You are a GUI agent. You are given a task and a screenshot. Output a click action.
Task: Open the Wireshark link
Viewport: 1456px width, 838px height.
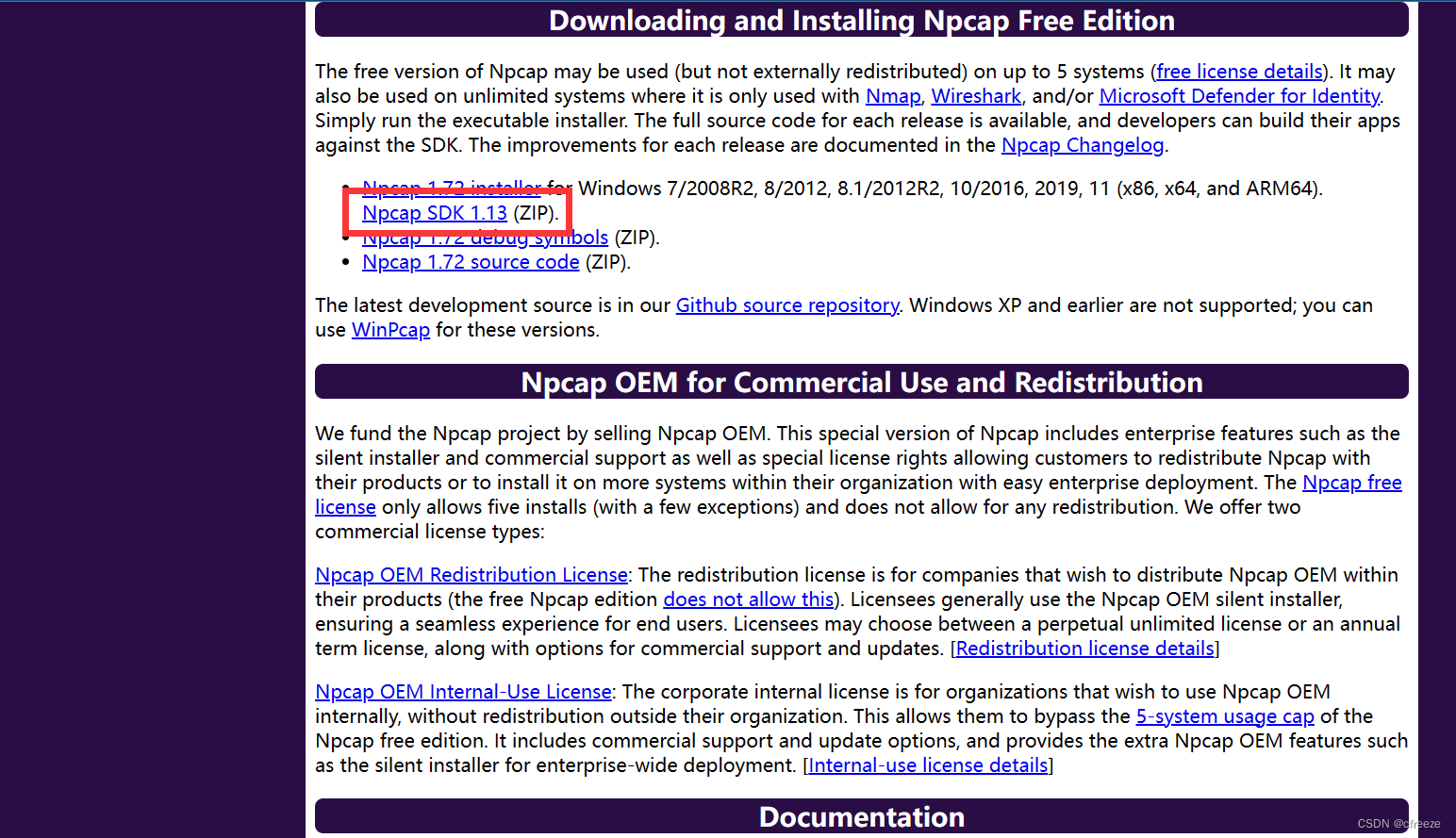(975, 95)
